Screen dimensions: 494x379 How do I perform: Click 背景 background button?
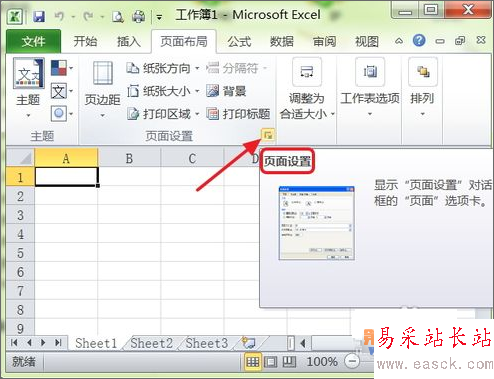226,91
